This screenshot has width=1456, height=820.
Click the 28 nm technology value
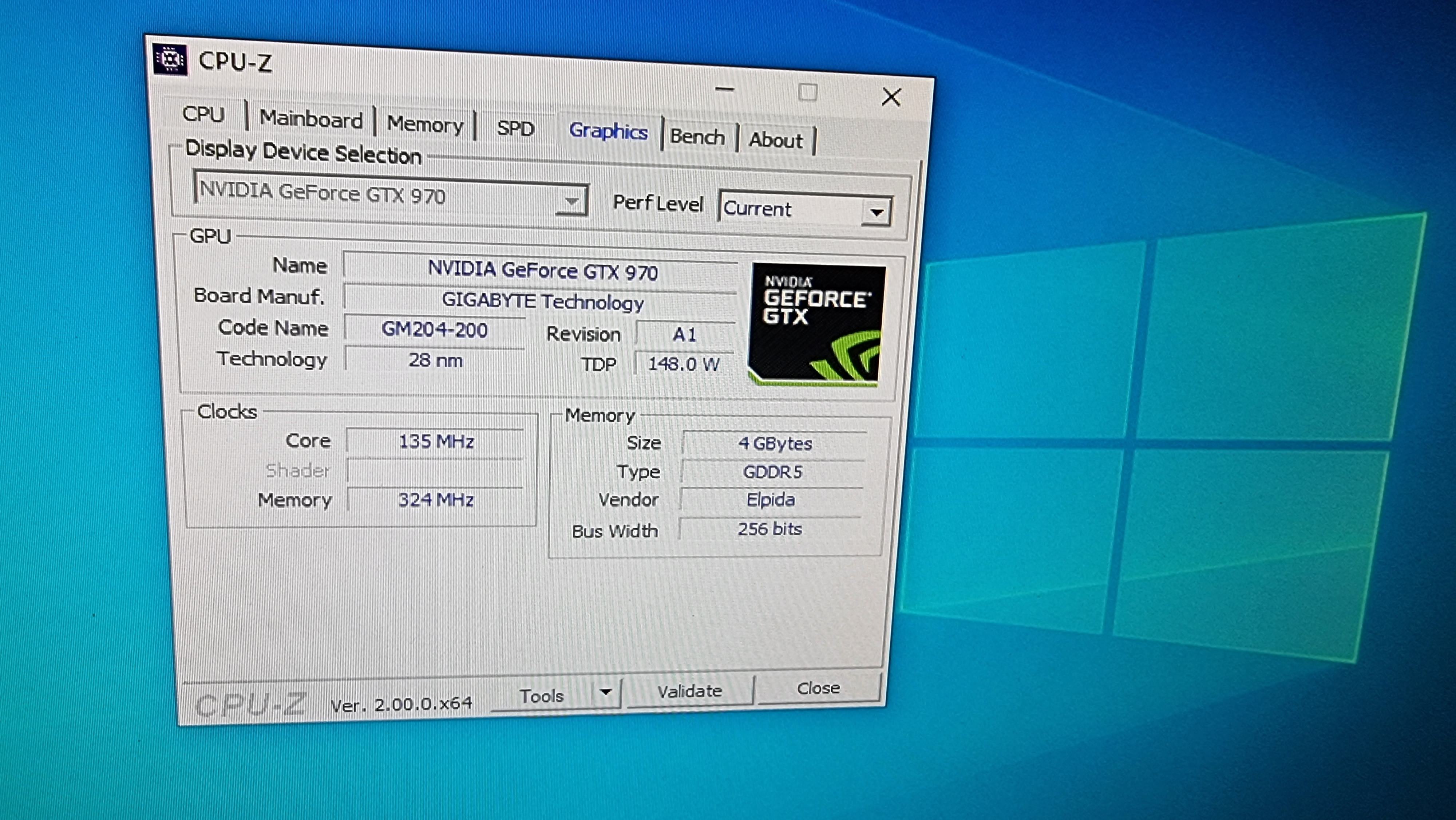coord(435,360)
